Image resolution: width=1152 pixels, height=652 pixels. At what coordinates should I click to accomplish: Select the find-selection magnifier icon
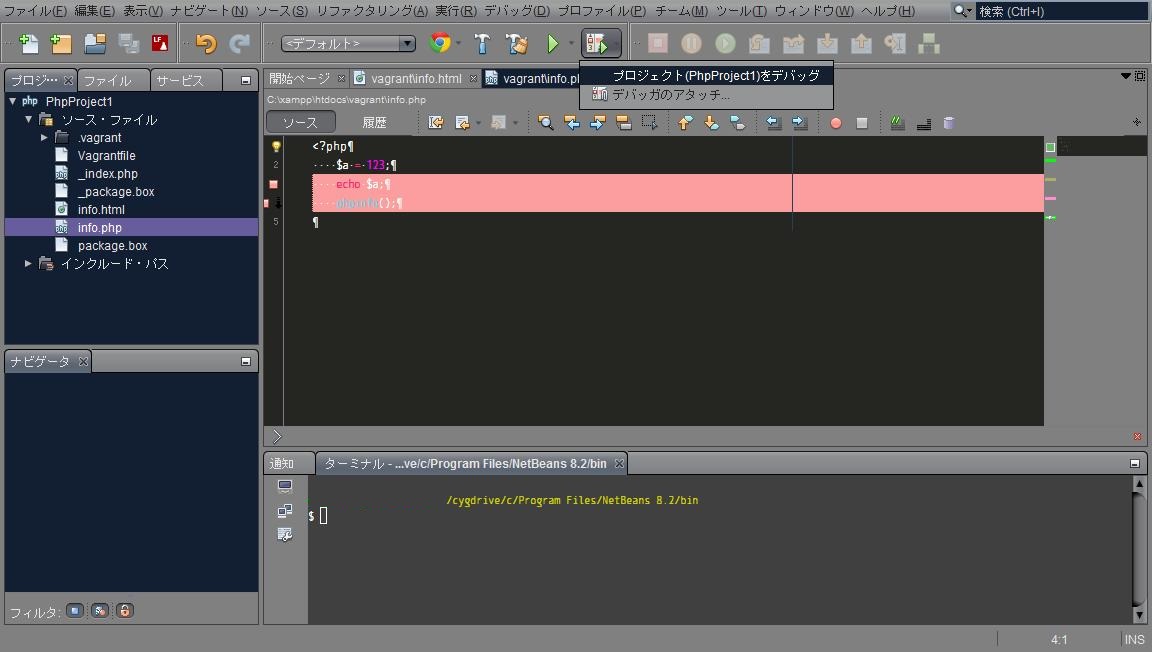(545, 122)
